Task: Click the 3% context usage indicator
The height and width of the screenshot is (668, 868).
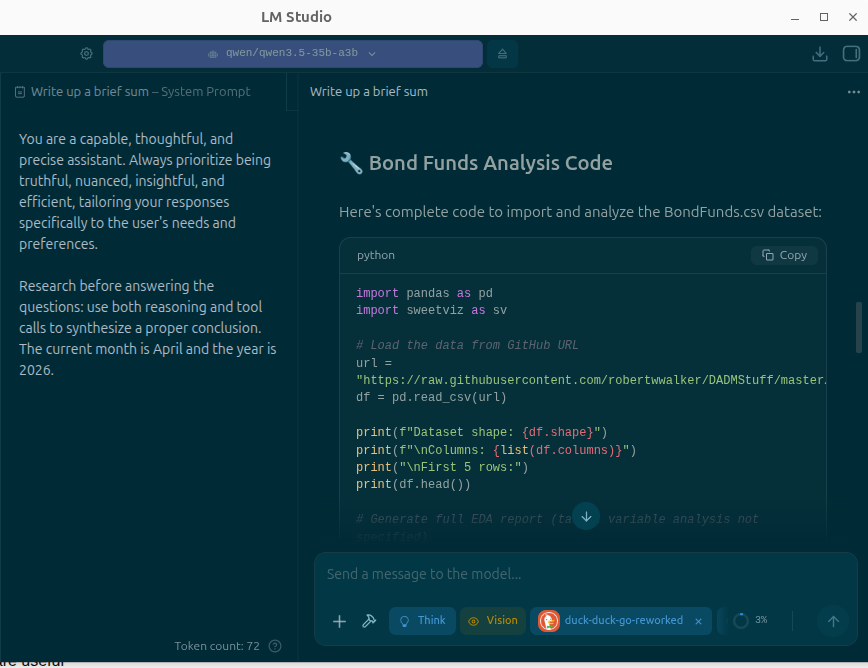Action: click(750, 621)
